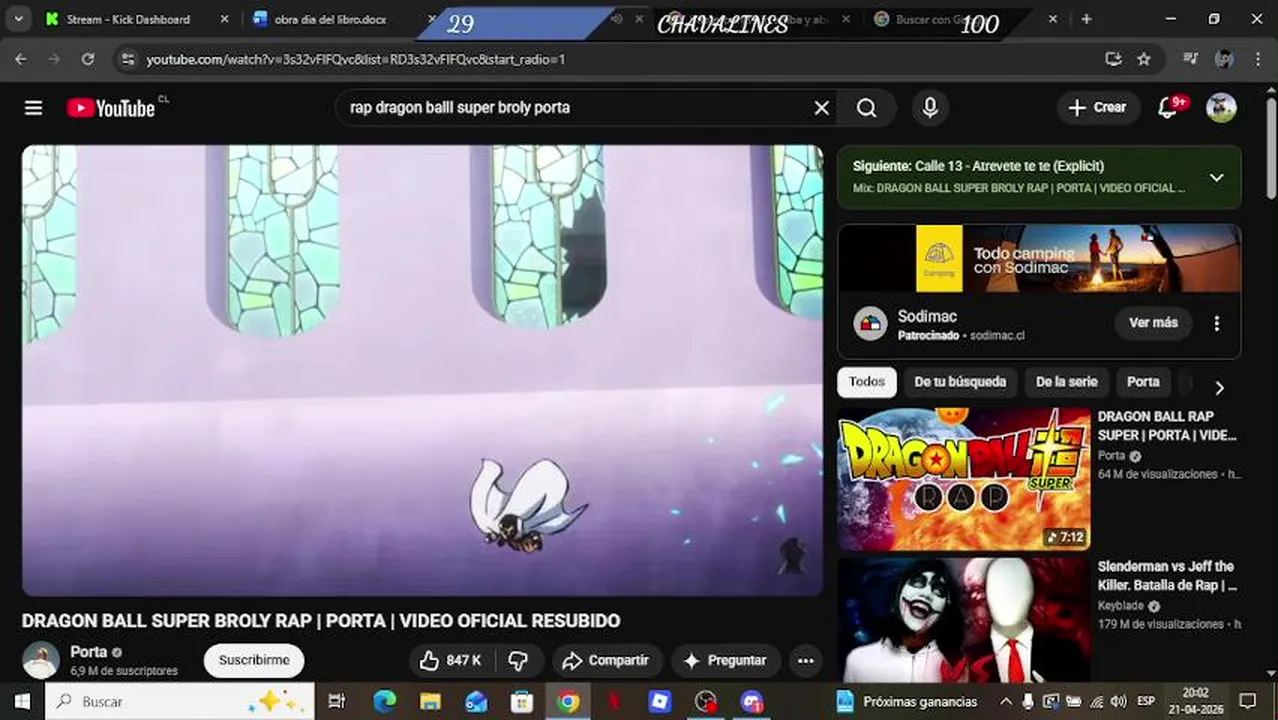Click the Preguntar button
The height and width of the screenshot is (720, 1278).
(725, 660)
